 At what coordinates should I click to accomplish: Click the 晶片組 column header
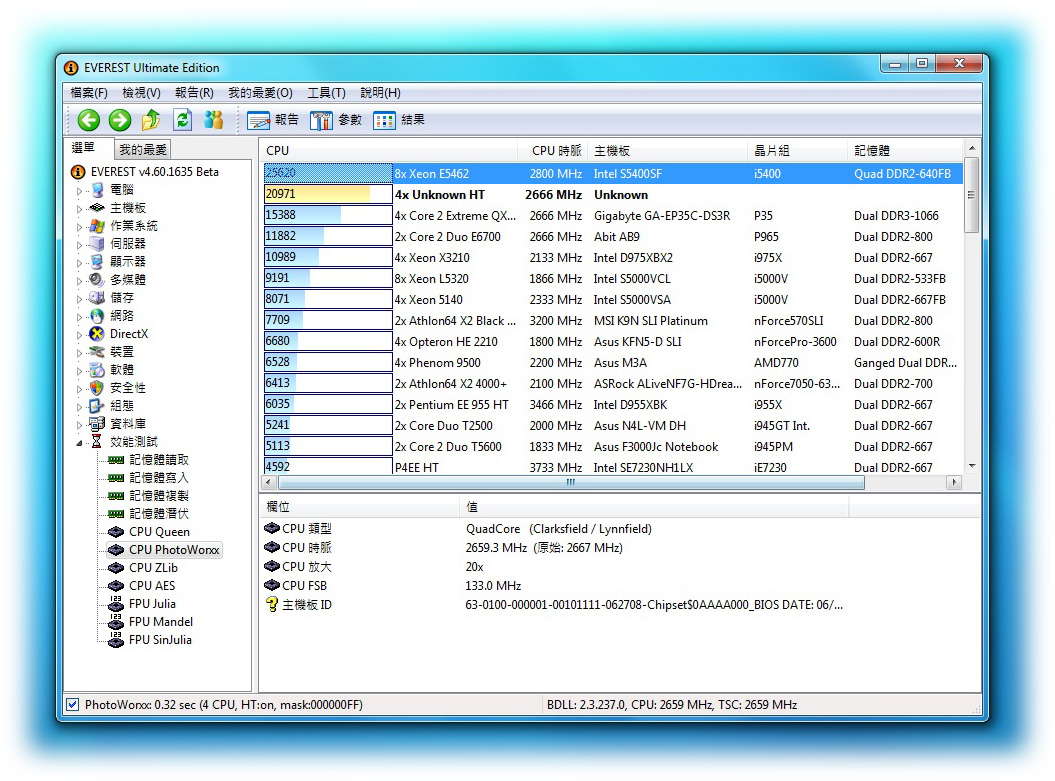pos(797,151)
